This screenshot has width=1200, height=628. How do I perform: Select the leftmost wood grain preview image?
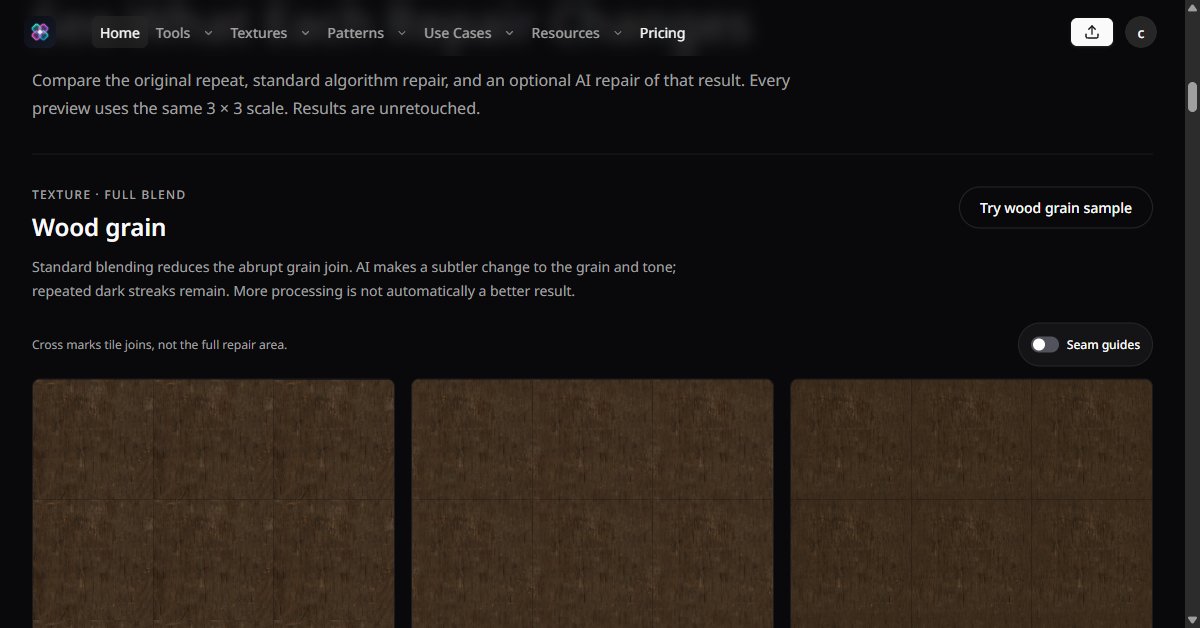[x=213, y=503]
